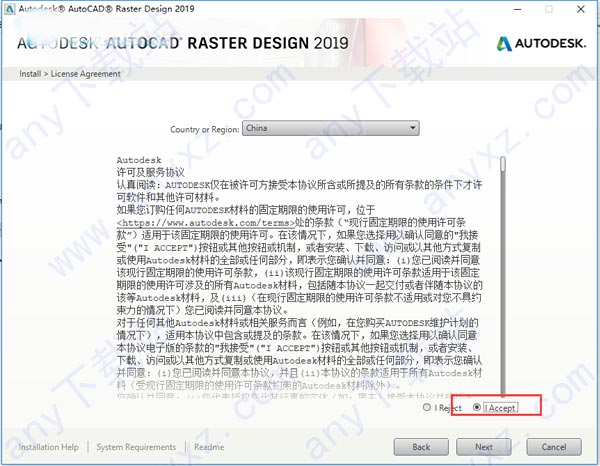Click the Cancel button
Viewport: 600px width, 466px height.
click(x=554, y=447)
